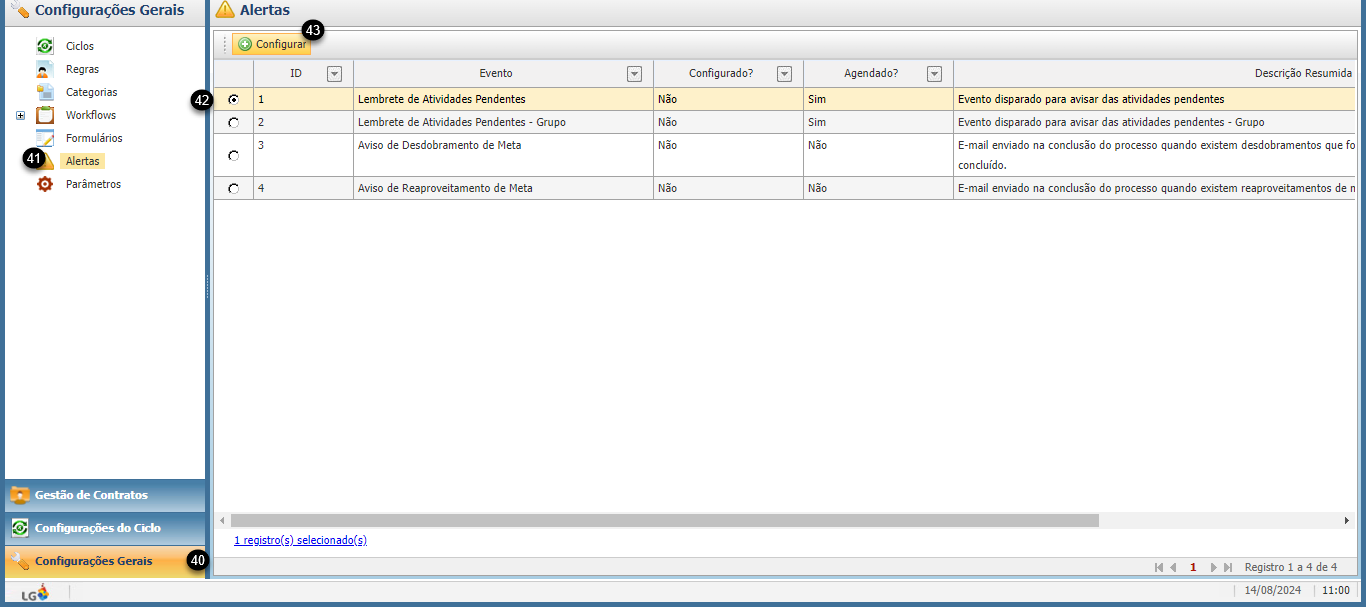Switch to Configurações do Ciclo panel
Screen dimensions: 1366x607
pyautogui.click(x=105, y=528)
